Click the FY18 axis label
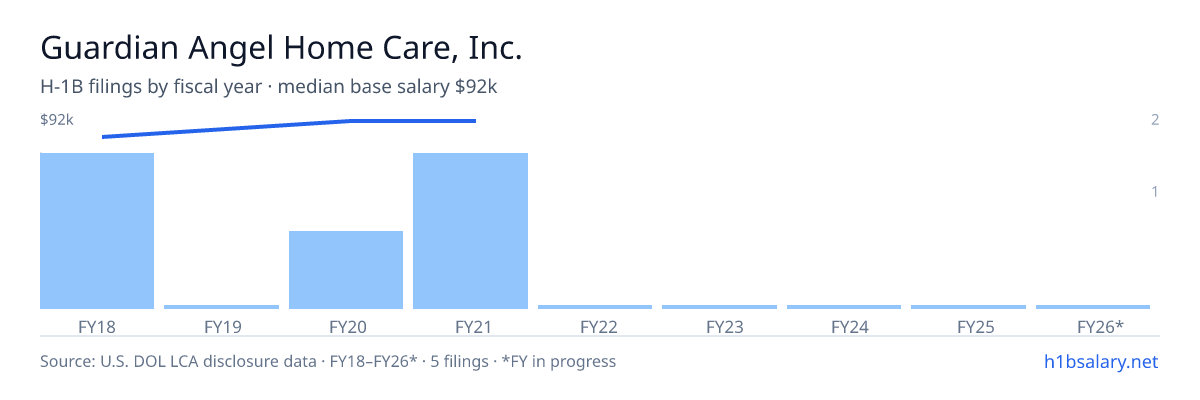The image size is (1200, 400). 97,326
